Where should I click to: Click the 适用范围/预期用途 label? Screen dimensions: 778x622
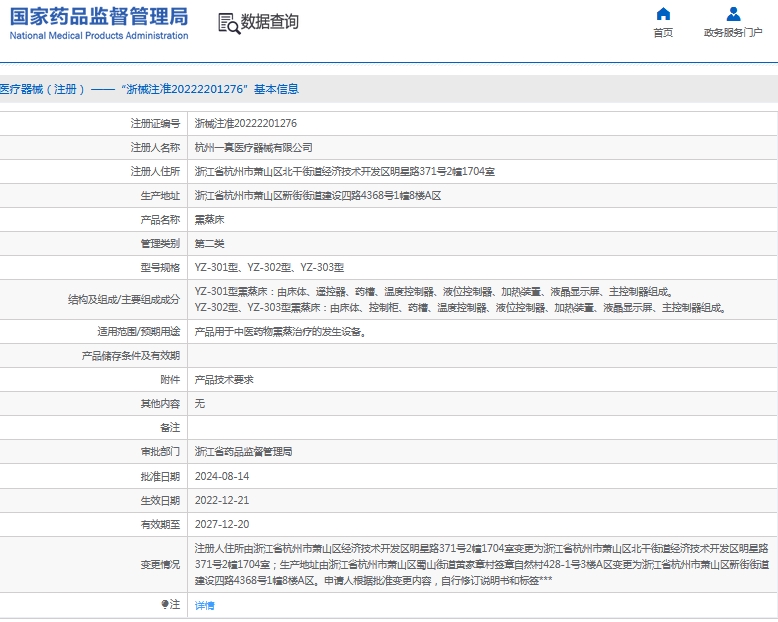point(138,332)
